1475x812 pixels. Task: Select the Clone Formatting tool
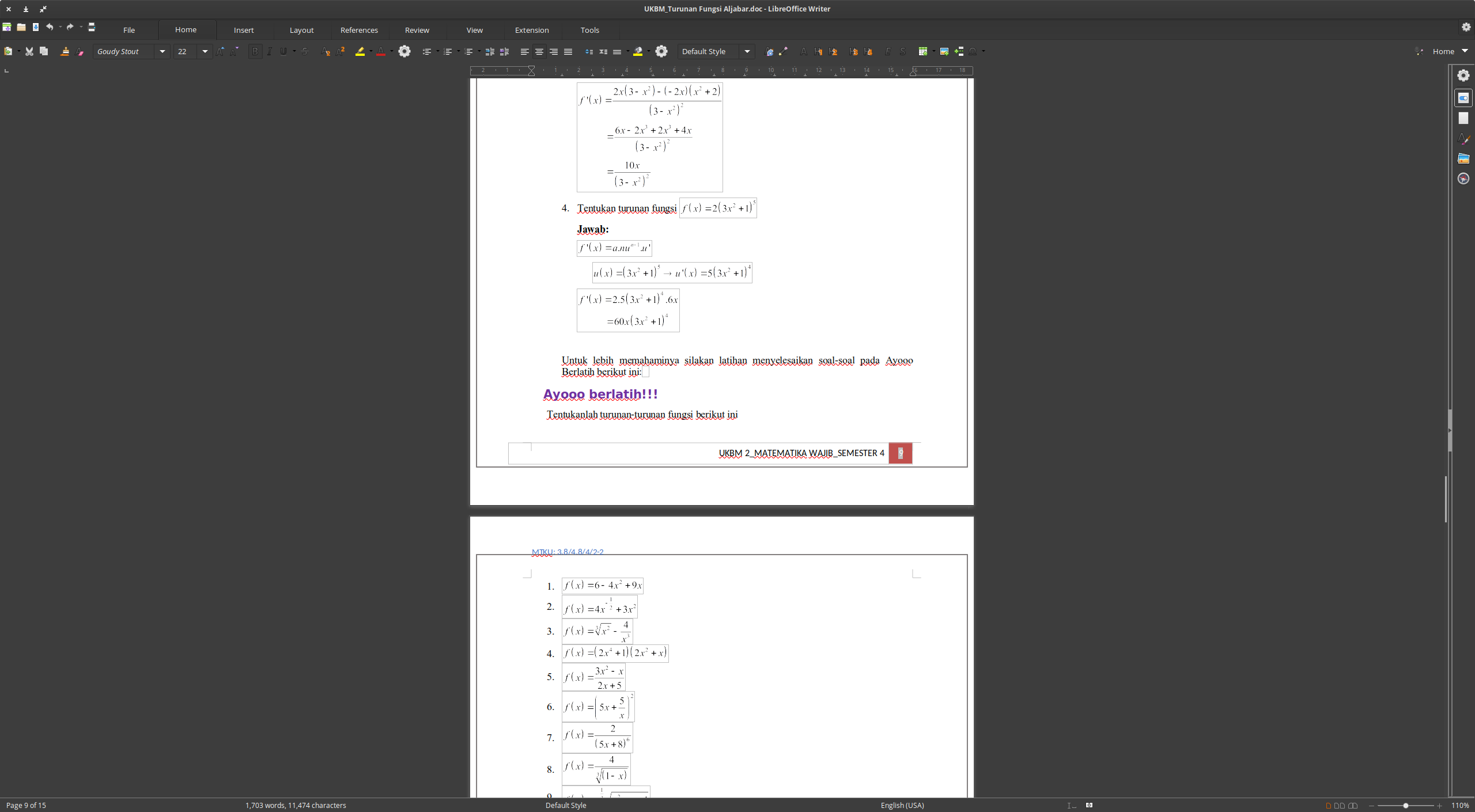click(65, 51)
